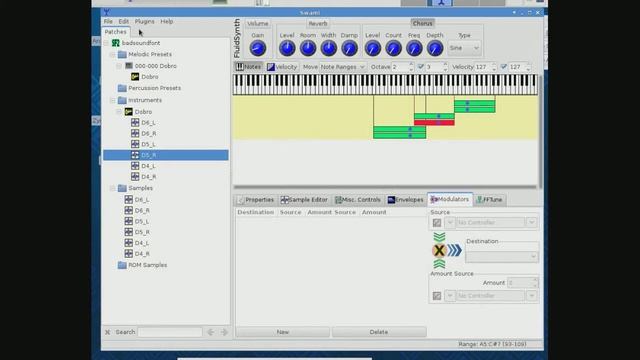Open the modulator Destination dropdown
640x360 pixels.
(502, 256)
